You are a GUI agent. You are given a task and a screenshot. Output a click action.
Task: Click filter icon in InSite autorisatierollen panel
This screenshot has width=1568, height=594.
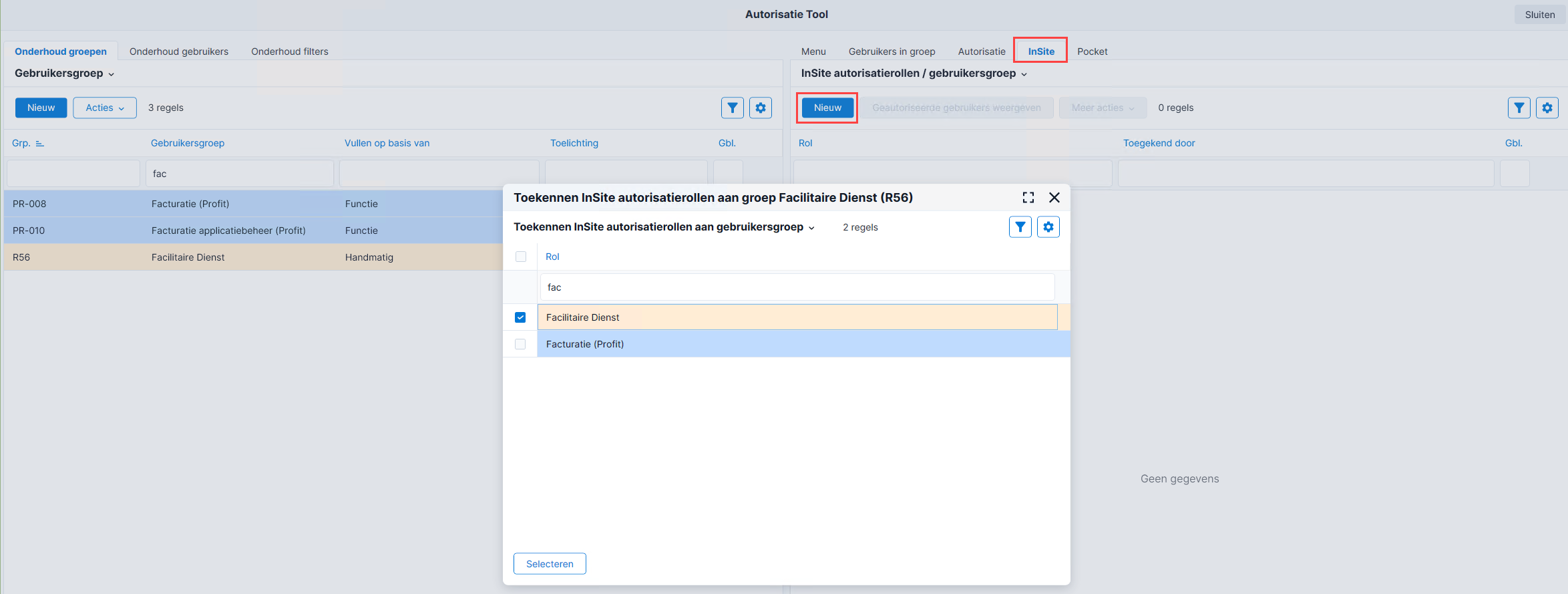pos(1519,108)
